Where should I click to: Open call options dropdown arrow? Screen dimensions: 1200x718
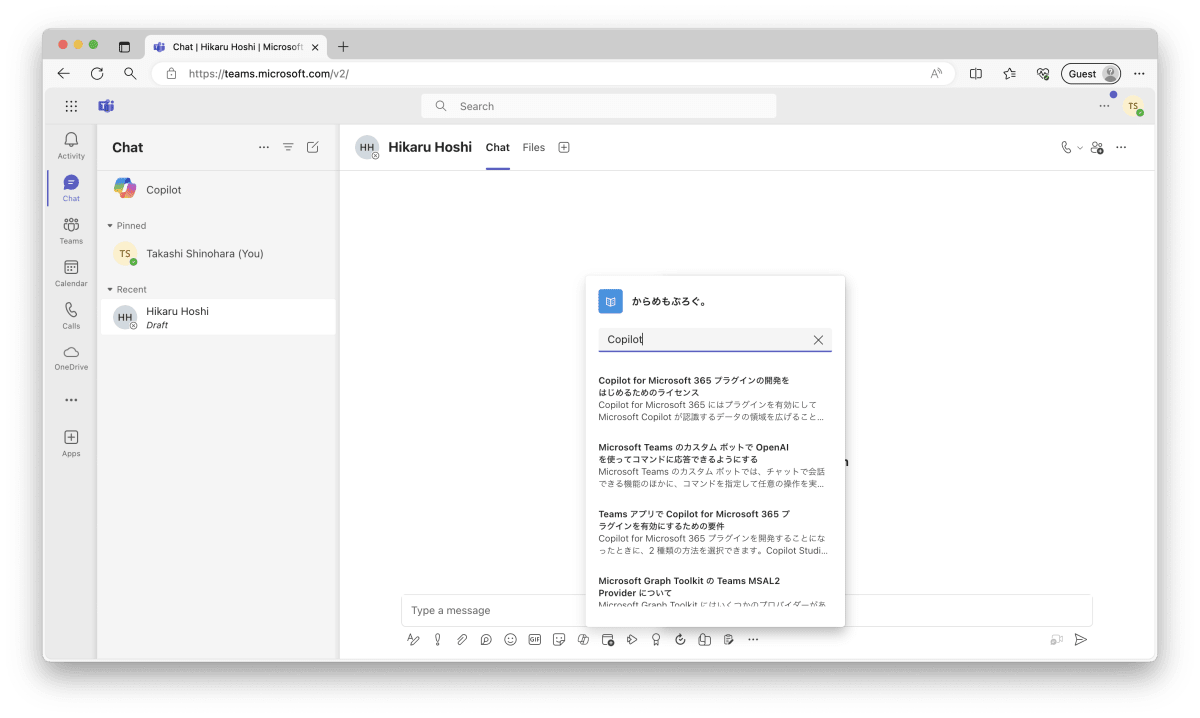pos(1080,148)
